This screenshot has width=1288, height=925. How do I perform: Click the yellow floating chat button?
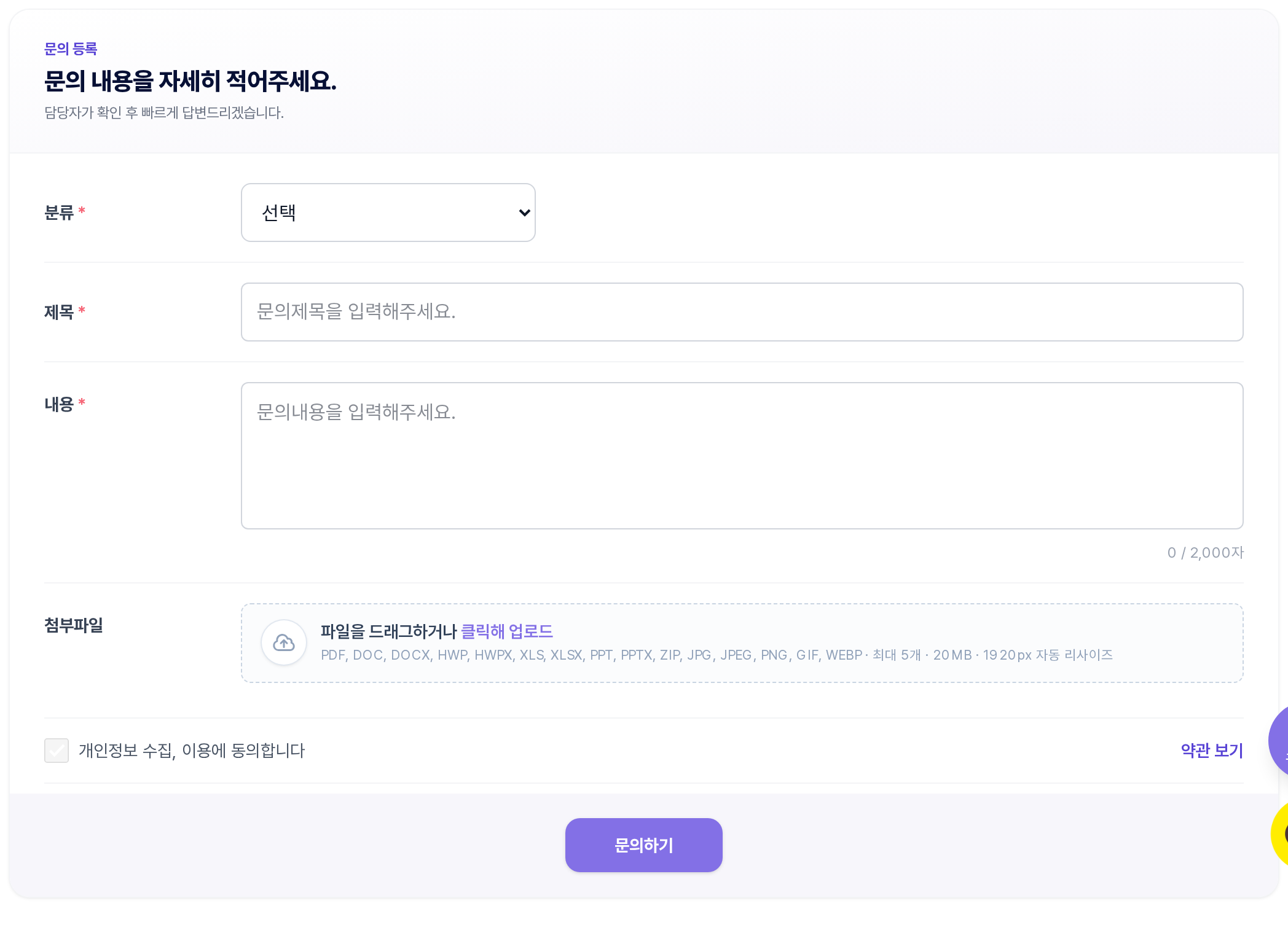[1279, 834]
